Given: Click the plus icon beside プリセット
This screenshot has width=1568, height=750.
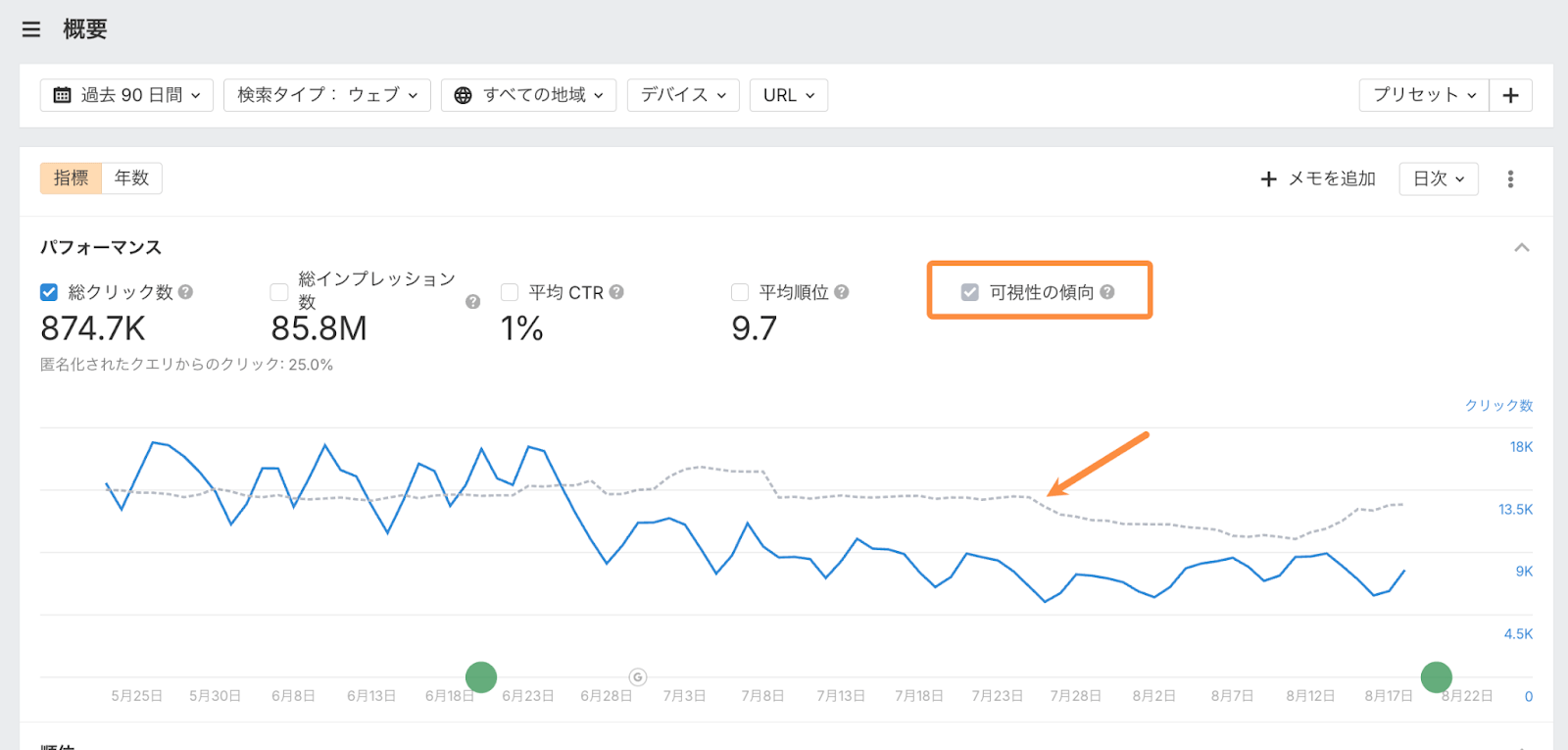Looking at the screenshot, I should coord(1510,95).
